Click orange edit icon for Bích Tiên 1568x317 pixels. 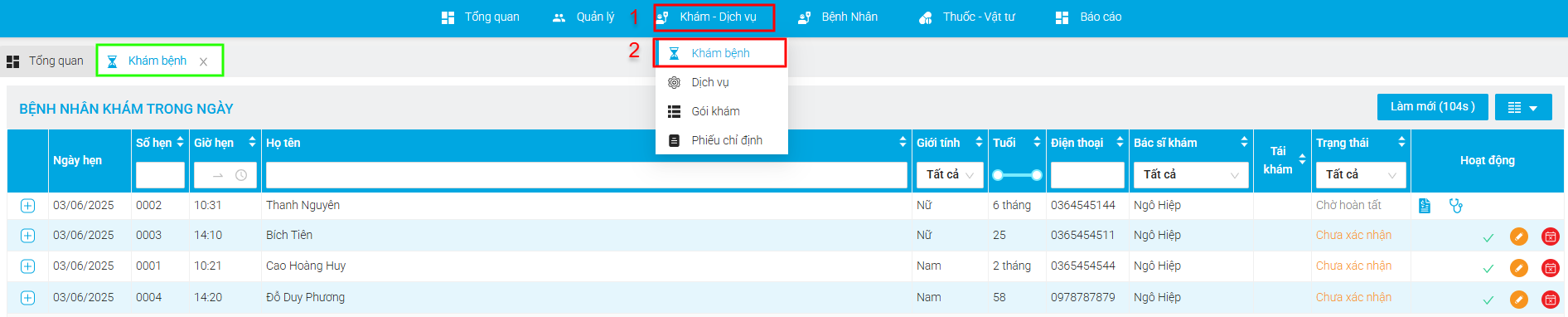[x=1519, y=237]
